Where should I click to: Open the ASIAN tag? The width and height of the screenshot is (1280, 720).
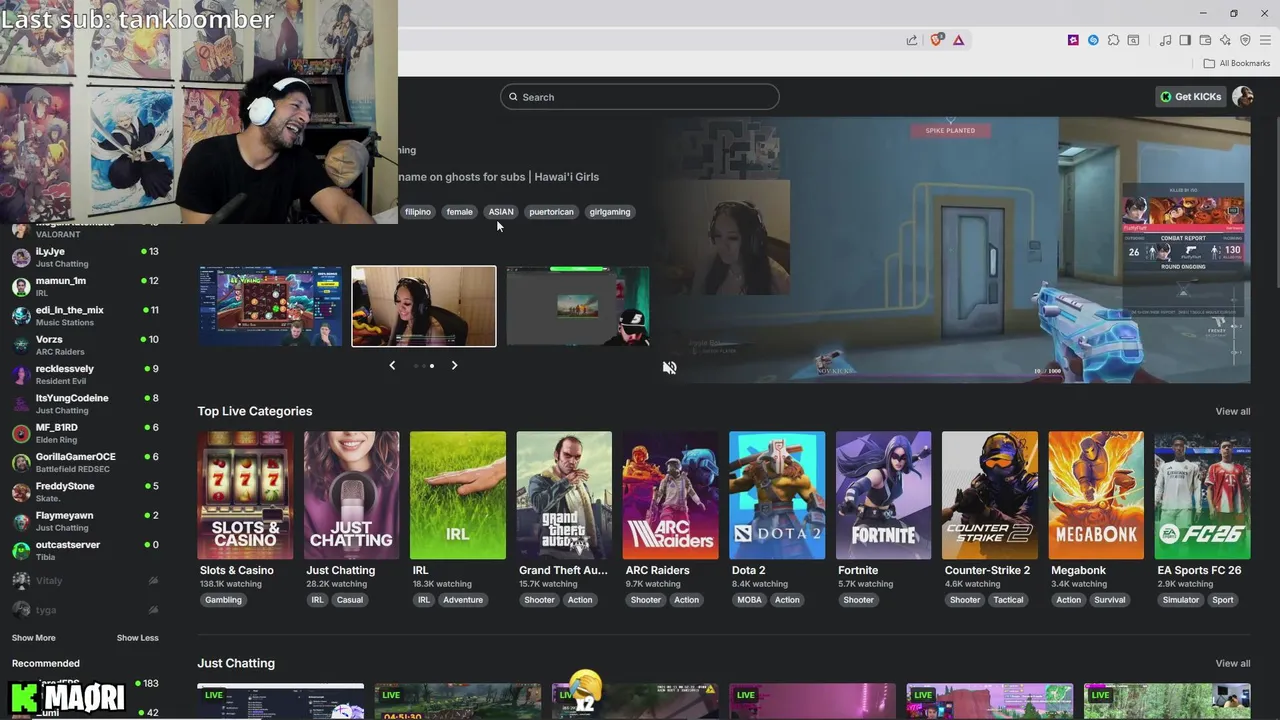click(501, 212)
